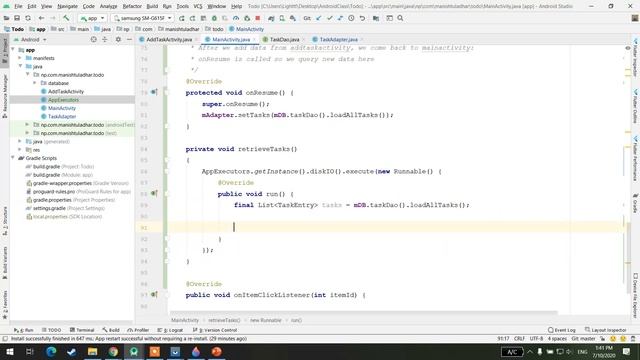Open the VCS menu
The height and width of the screenshot is (360, 640).
point(198,6)
